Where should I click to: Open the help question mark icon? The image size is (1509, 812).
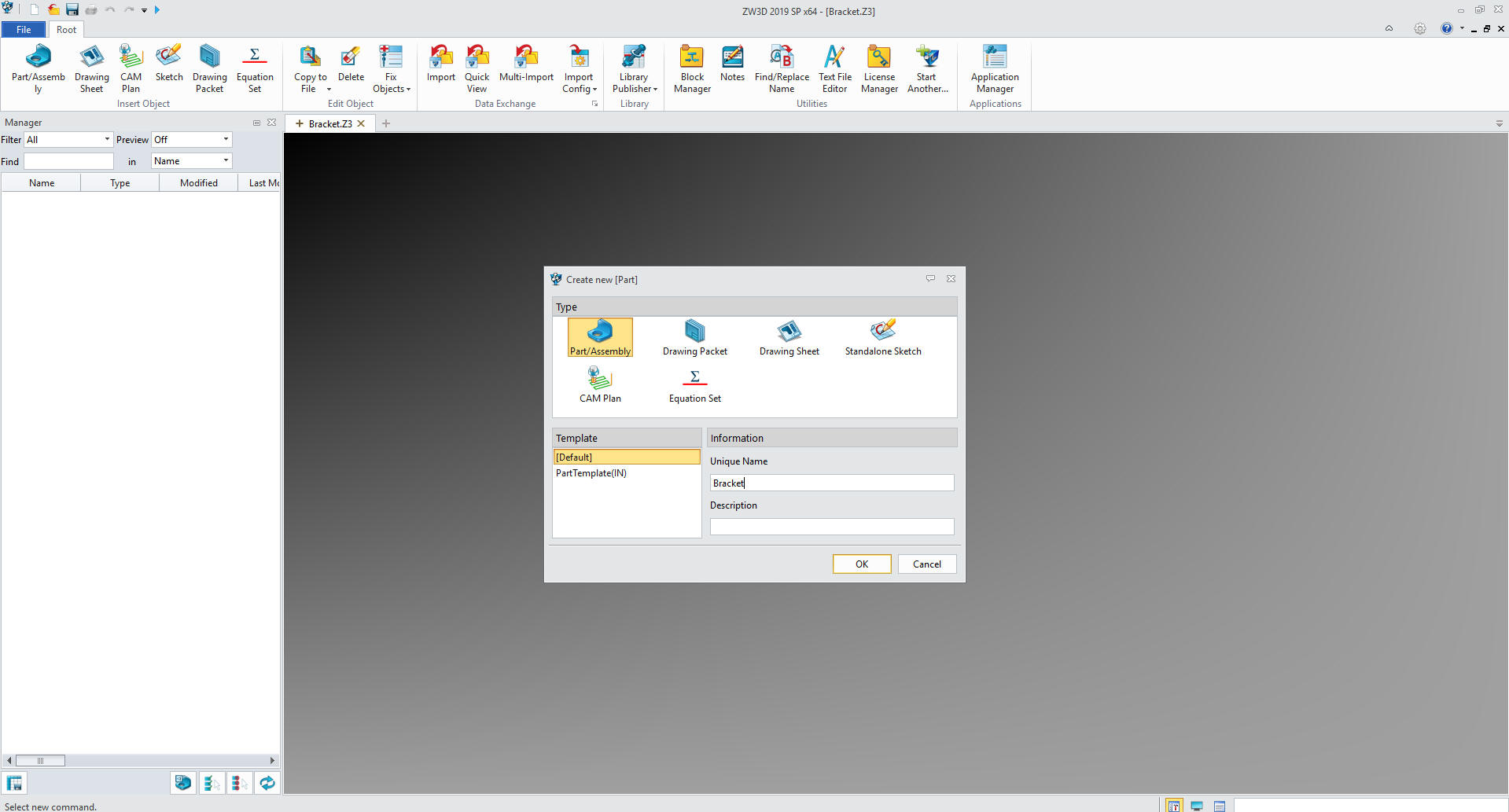1446,28
